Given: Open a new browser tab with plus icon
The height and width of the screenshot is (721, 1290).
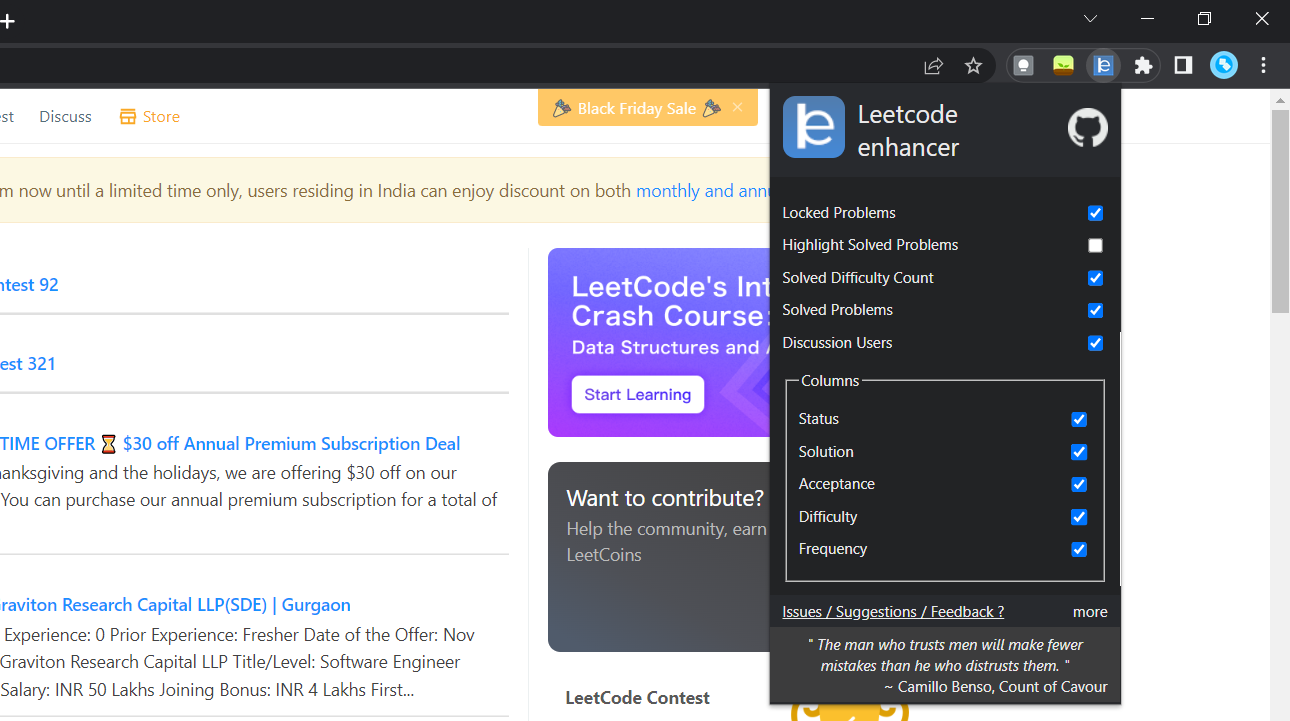Looking at the screenshot, I should 7,21.
